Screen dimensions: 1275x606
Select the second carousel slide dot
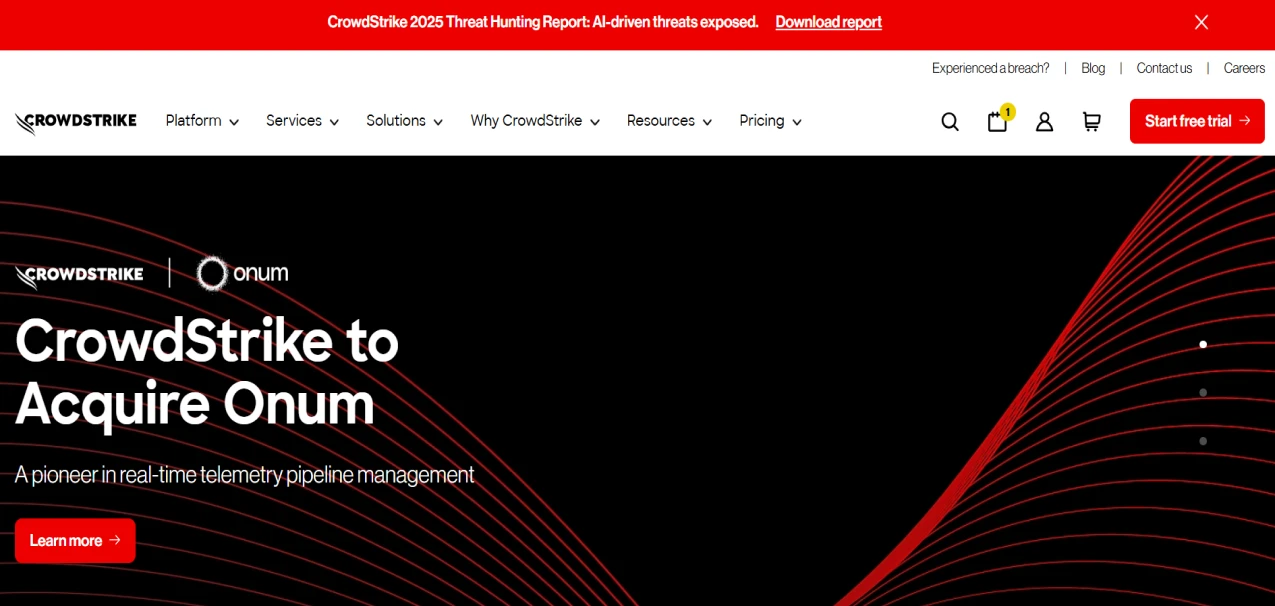[1203, 392]
